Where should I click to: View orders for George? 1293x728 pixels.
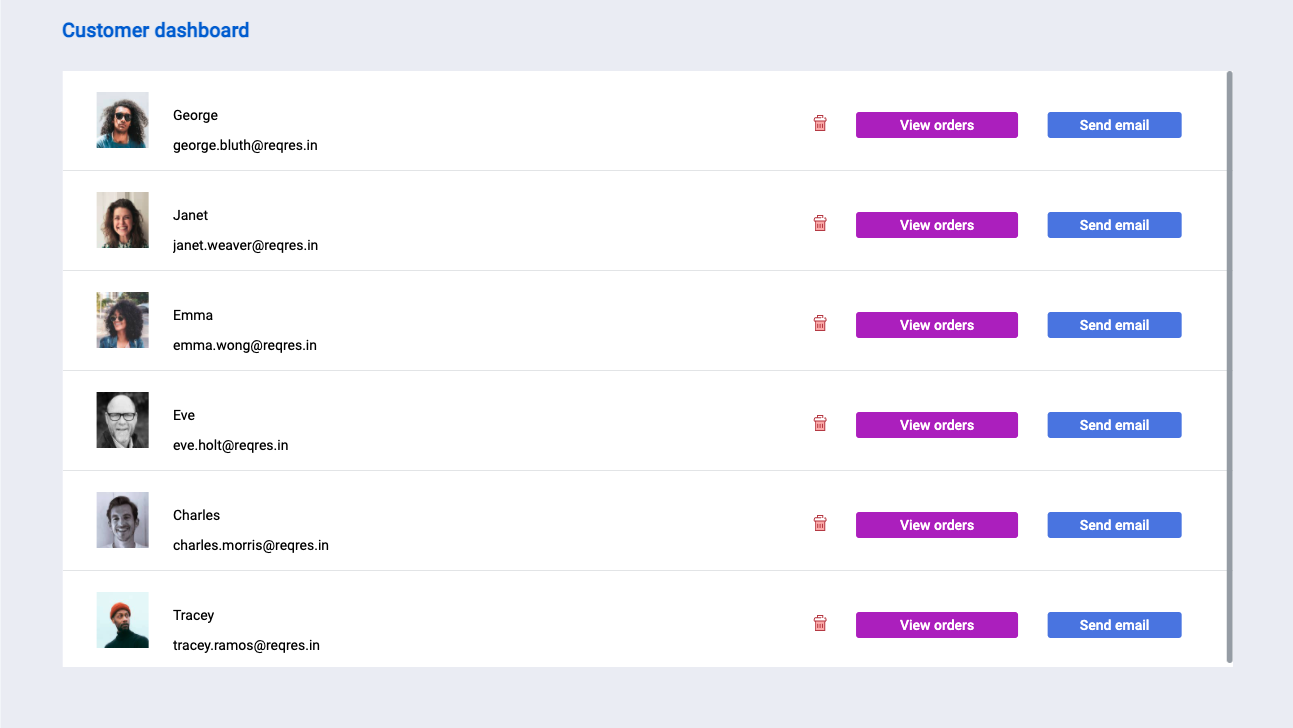pos(936,125)
